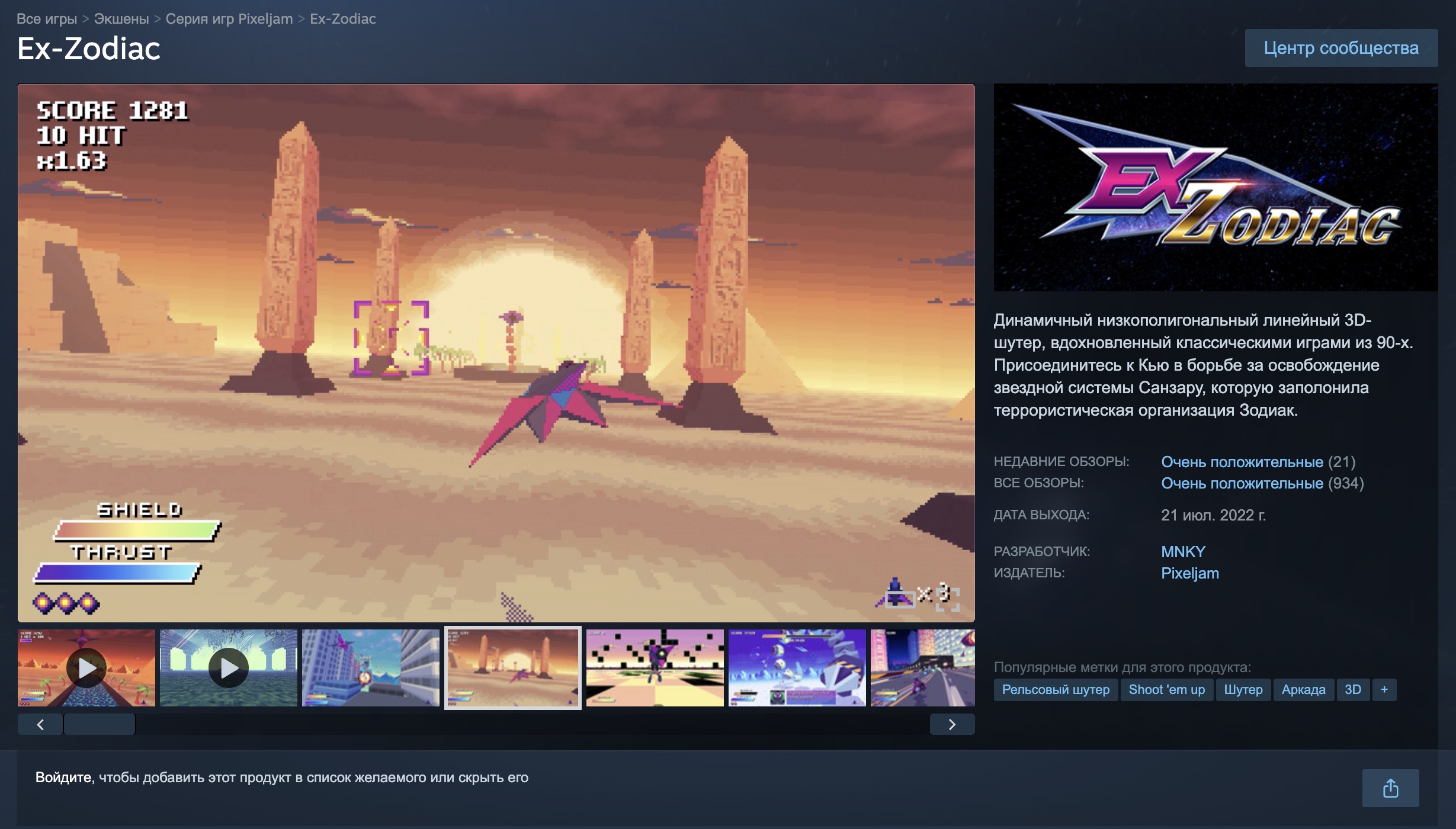Open 'Серия игр Pixeljam' breadcrumb link
The width and height of the screenshot is (1456, 829).
pos(229,19)
